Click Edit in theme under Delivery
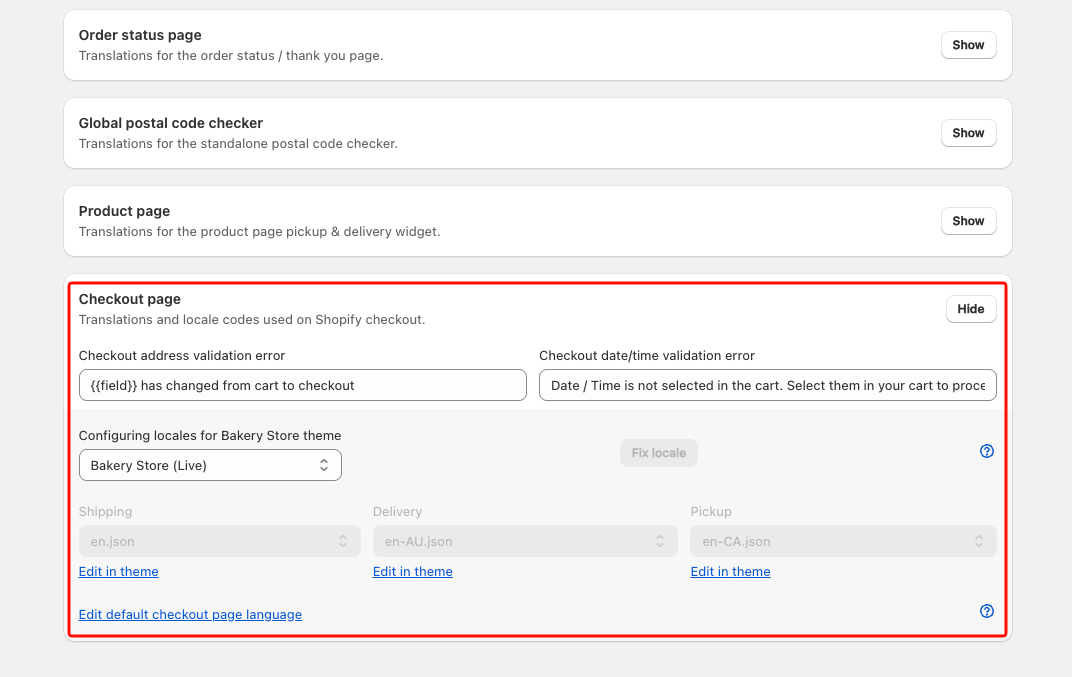1072x677 pixels. click(x=412, y=572)
